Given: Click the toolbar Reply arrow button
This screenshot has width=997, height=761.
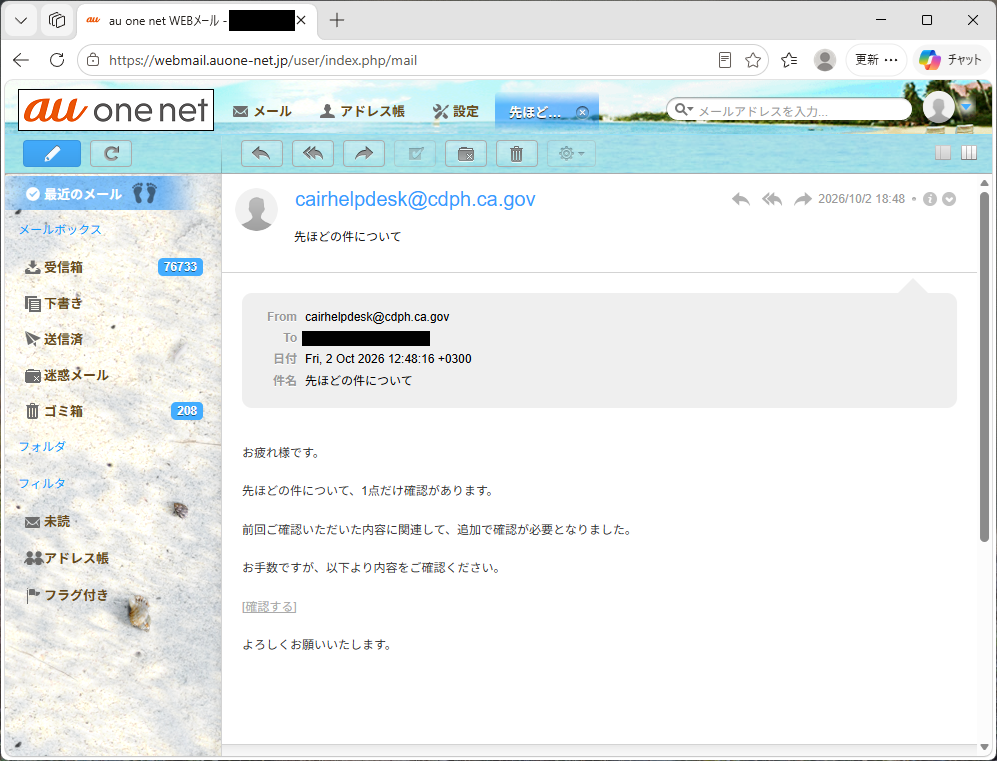Looking at the screenshot, I should click(262, 153).
